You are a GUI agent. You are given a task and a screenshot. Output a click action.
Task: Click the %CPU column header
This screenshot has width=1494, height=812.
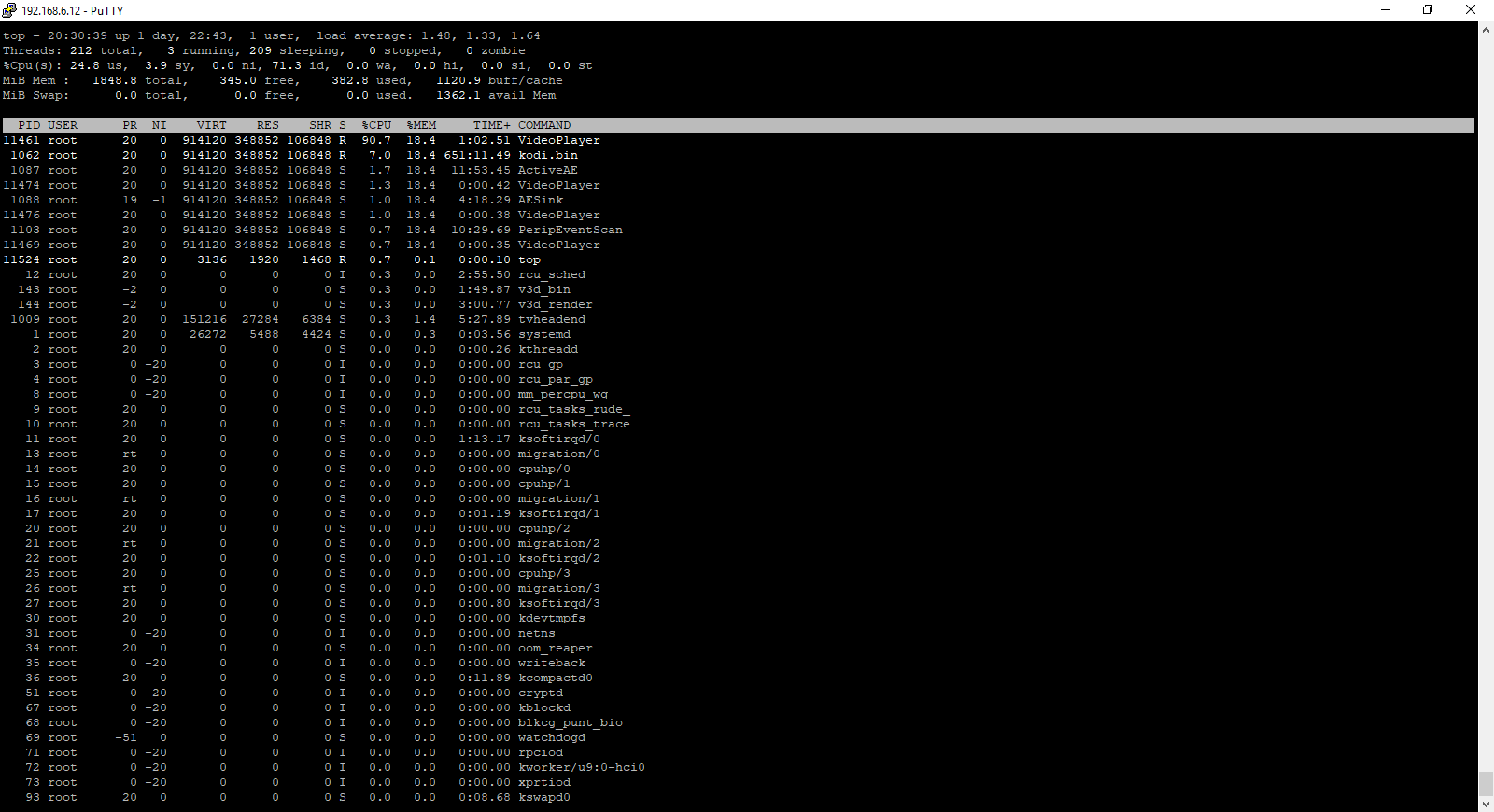point(376,125)
